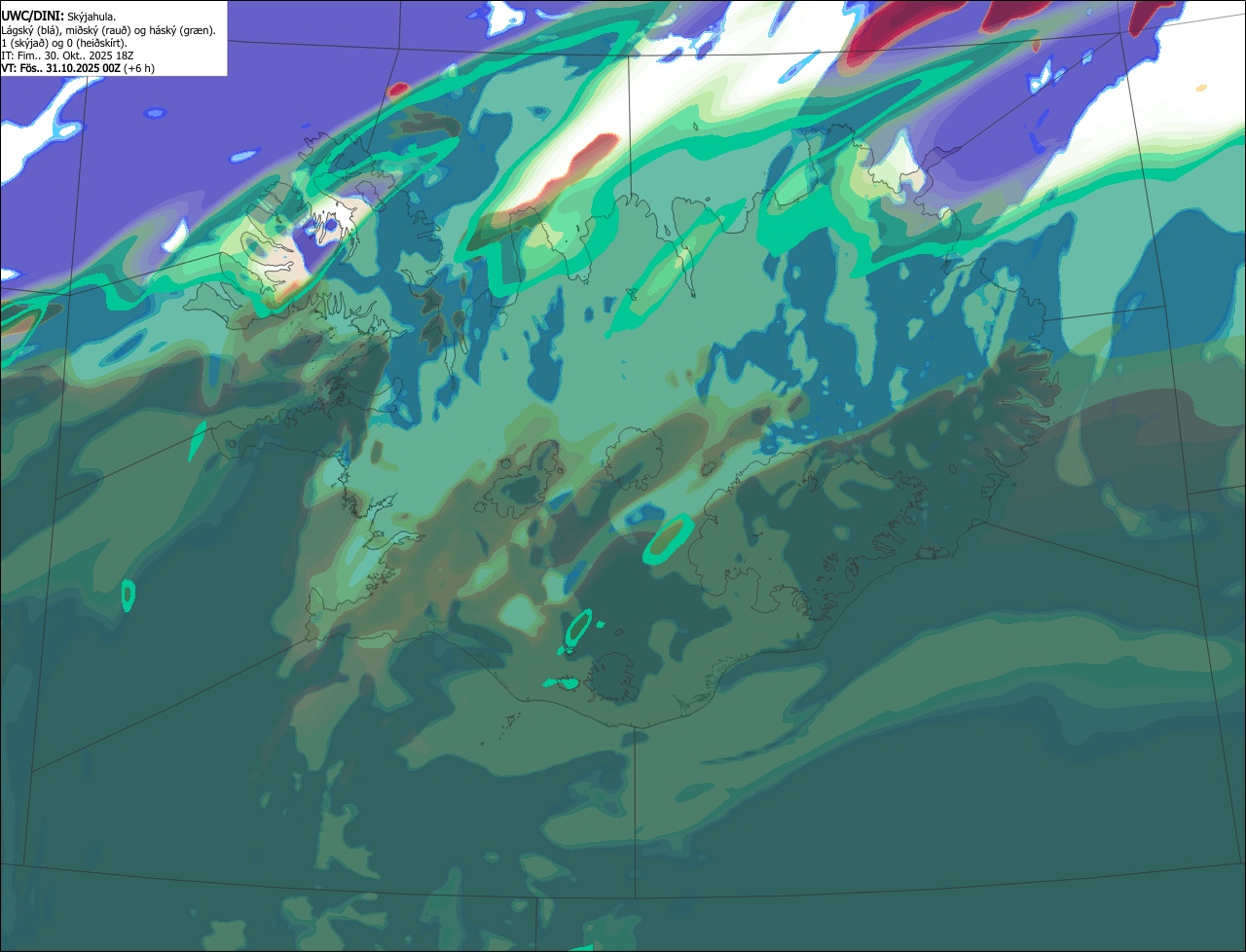This screenshot has height=952, width=1246.
Task: Click the 'UWC/DINI: Skýjahula.' title text
Action: [x=58, y=17]
